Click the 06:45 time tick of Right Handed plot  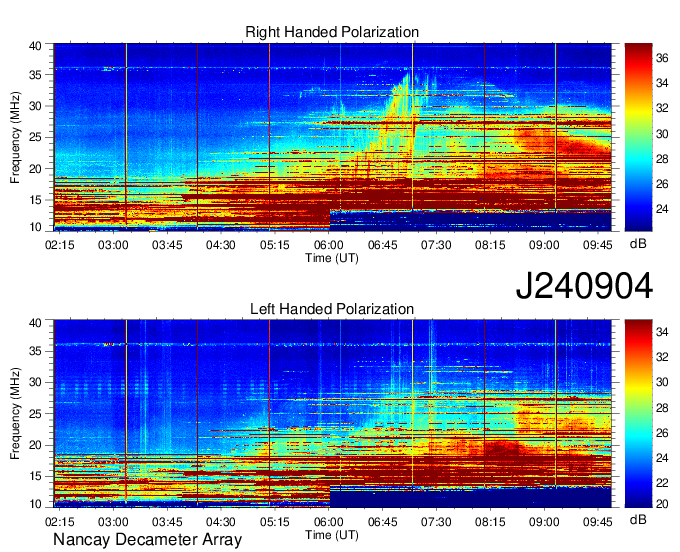tap(382, 245)
